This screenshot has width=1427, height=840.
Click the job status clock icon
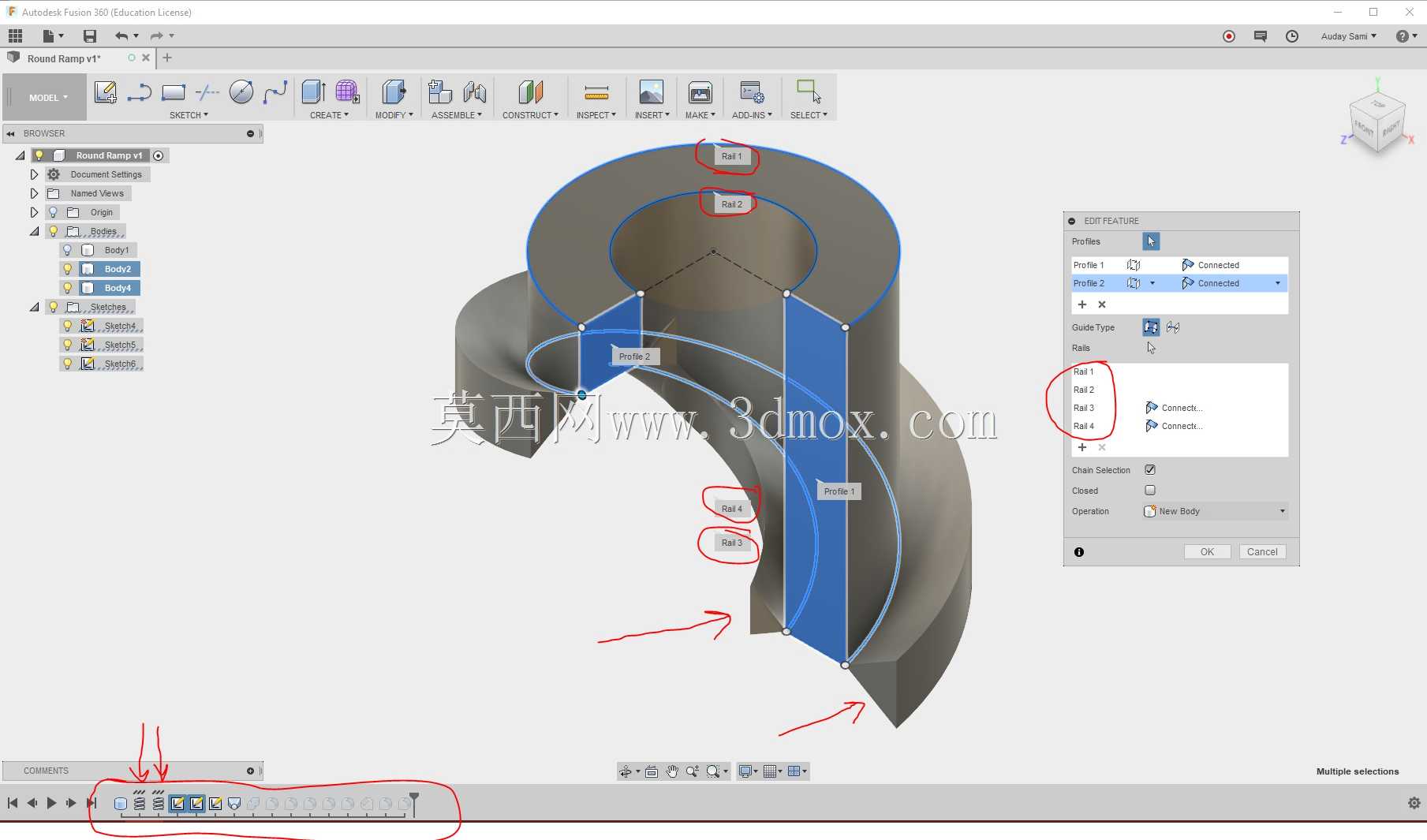1292,36
